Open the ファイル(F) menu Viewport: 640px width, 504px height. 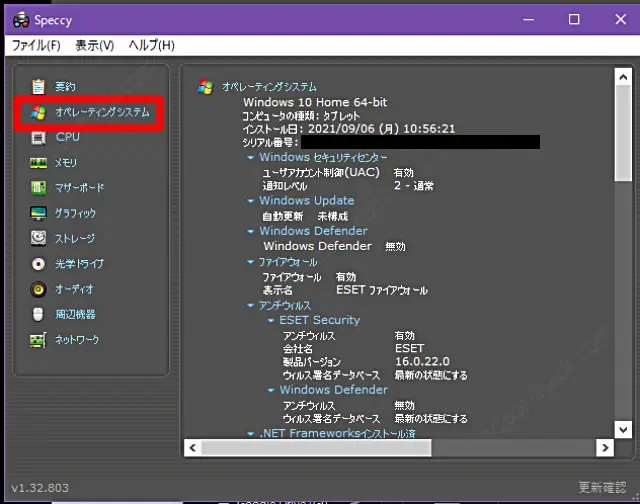(36, 45)
